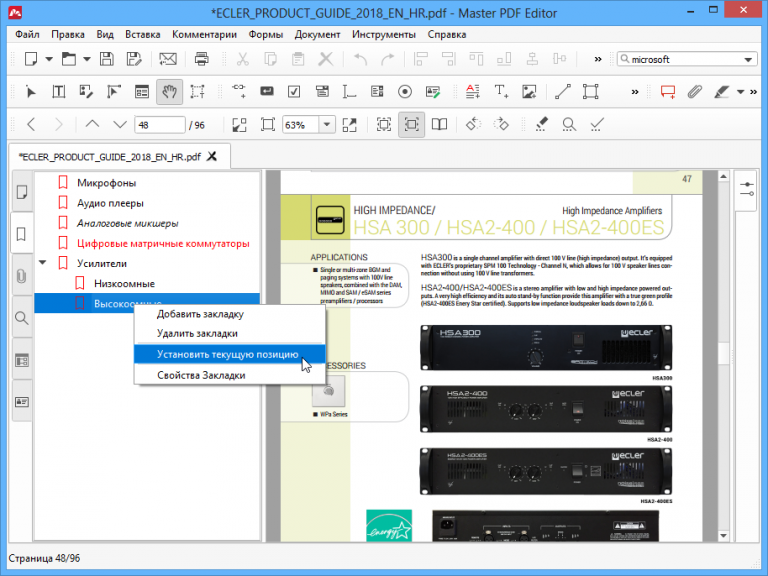Select the Hand tool
This screenshot has height=576, width=768.
tap(169, 92)
